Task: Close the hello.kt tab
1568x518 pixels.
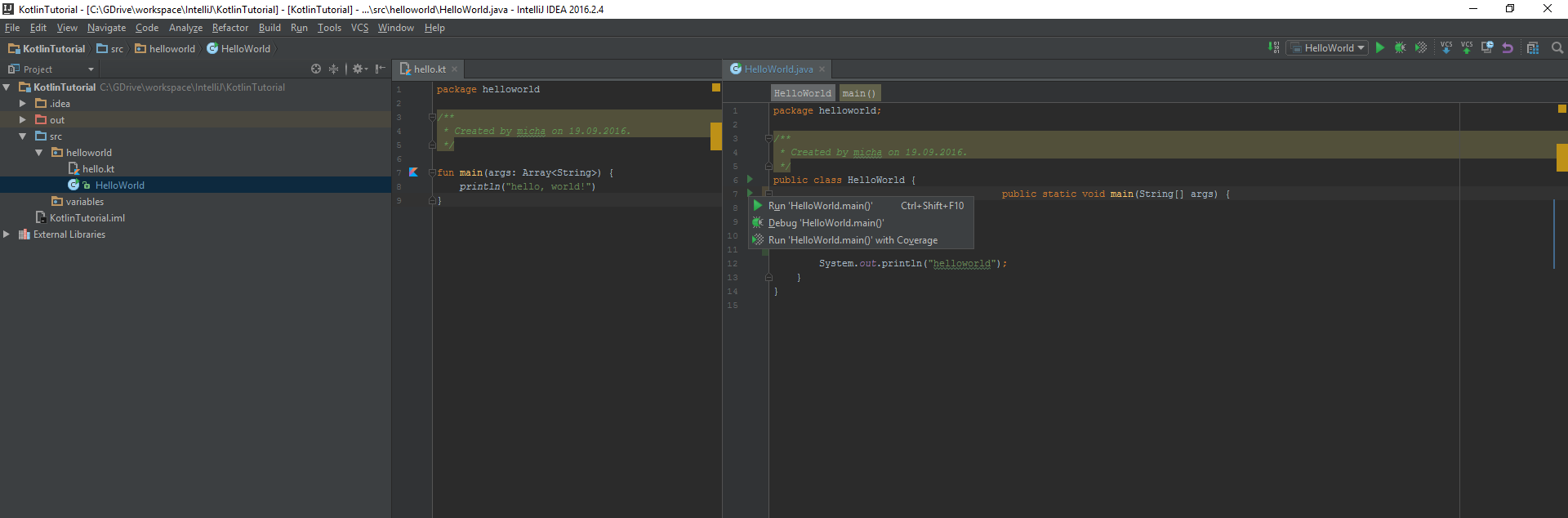Action: (x=455, y=69)
